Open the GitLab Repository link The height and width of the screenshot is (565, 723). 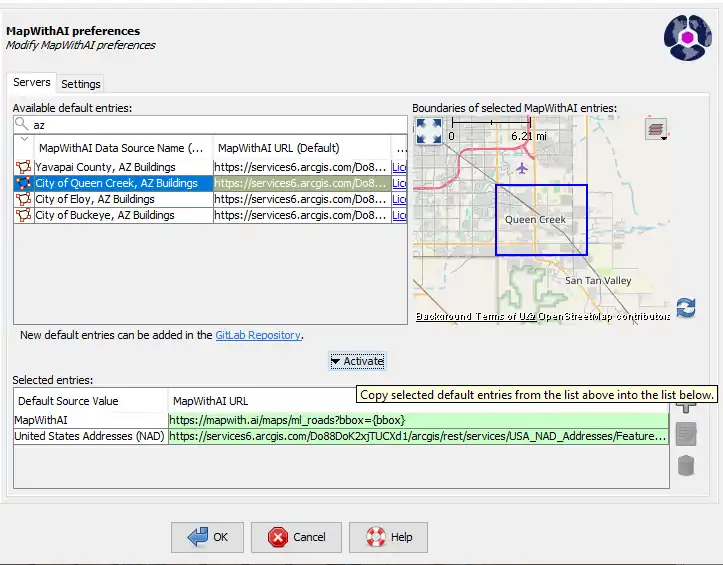(258, 335)
